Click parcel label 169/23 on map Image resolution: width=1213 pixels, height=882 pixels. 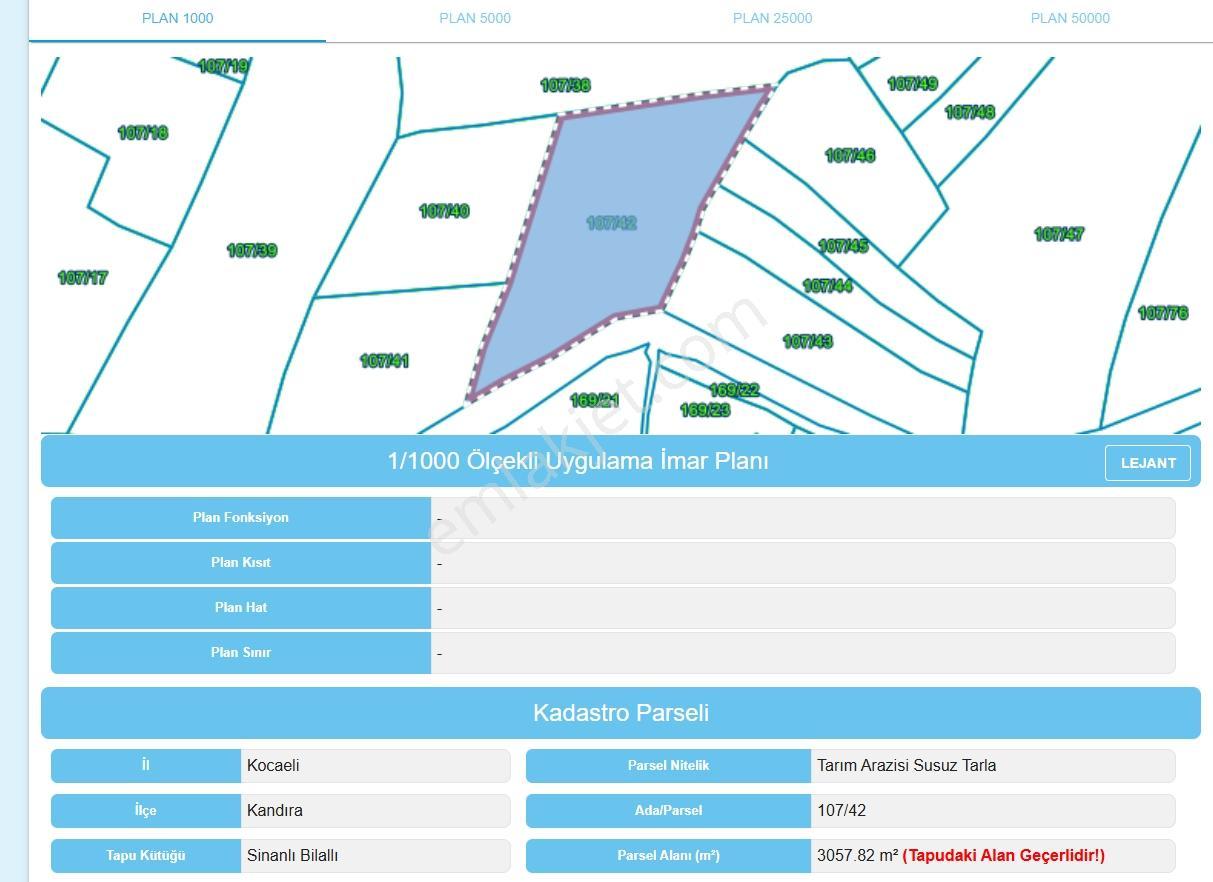705,411
